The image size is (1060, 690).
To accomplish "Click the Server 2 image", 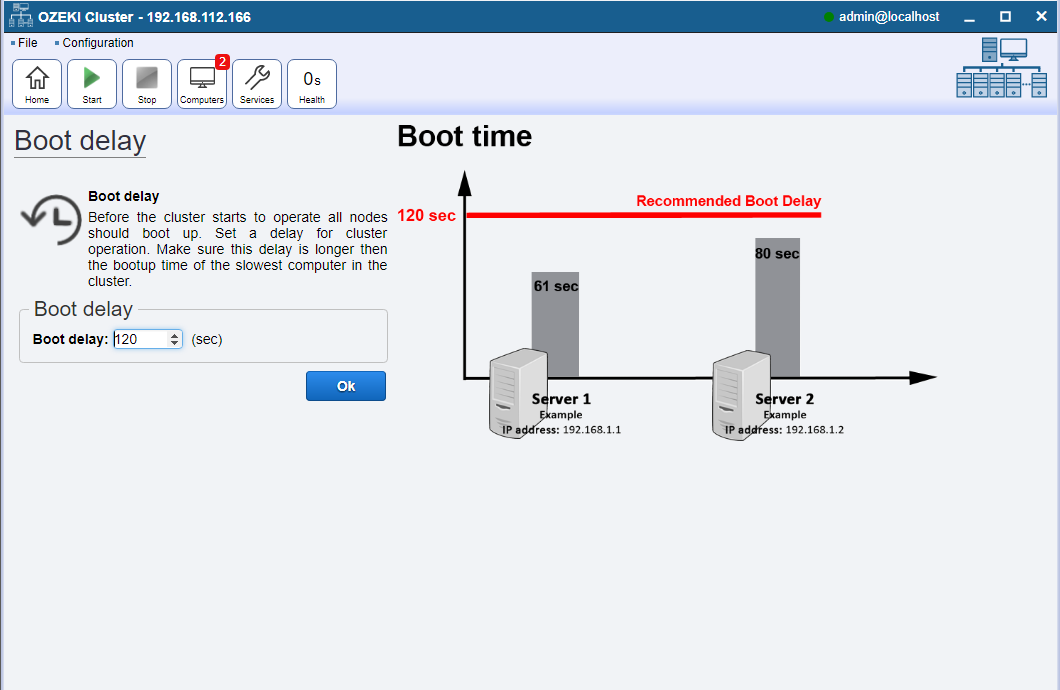I will point(742,395).
